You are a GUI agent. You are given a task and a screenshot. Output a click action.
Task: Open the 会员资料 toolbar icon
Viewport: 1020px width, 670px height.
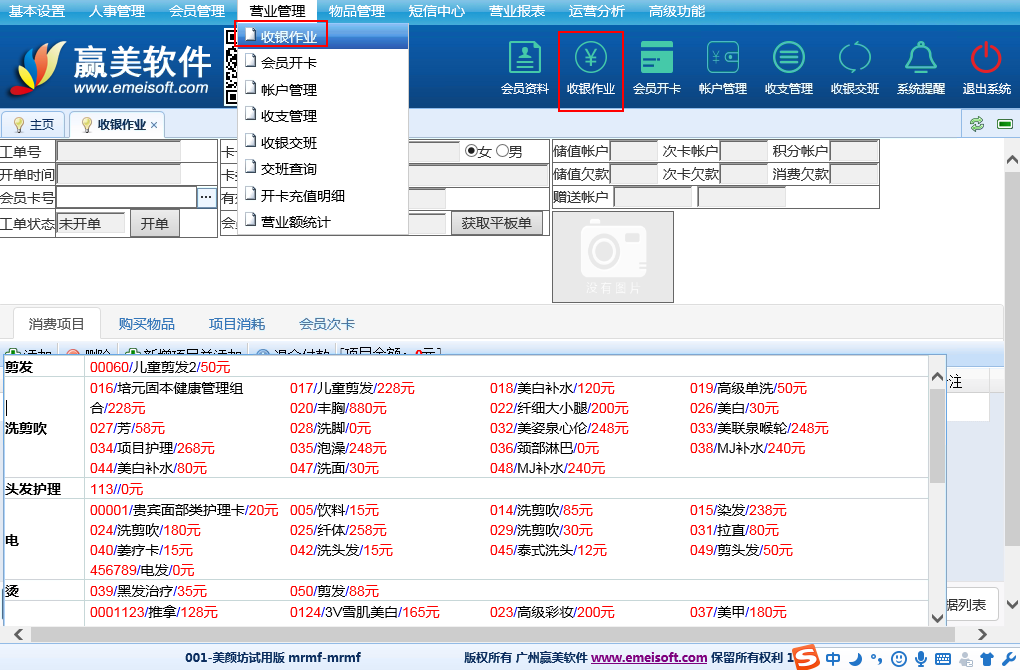(x=524, y=68)
